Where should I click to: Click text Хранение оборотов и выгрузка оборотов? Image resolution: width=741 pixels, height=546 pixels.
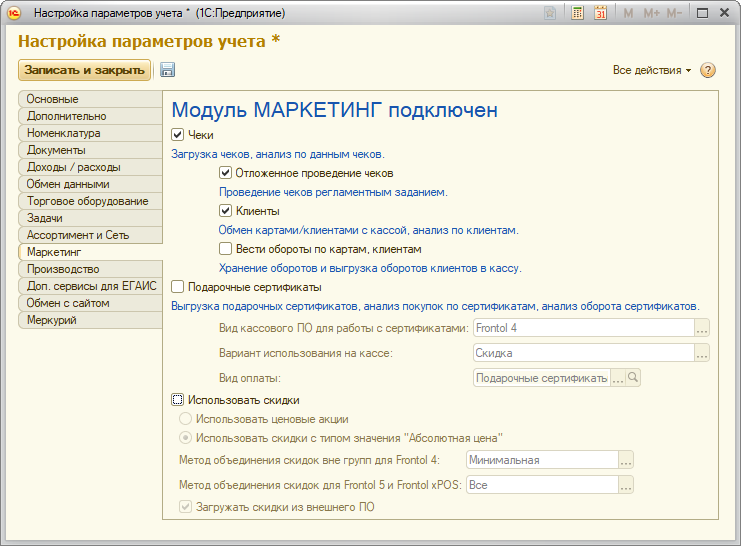(x=370, y=268)
